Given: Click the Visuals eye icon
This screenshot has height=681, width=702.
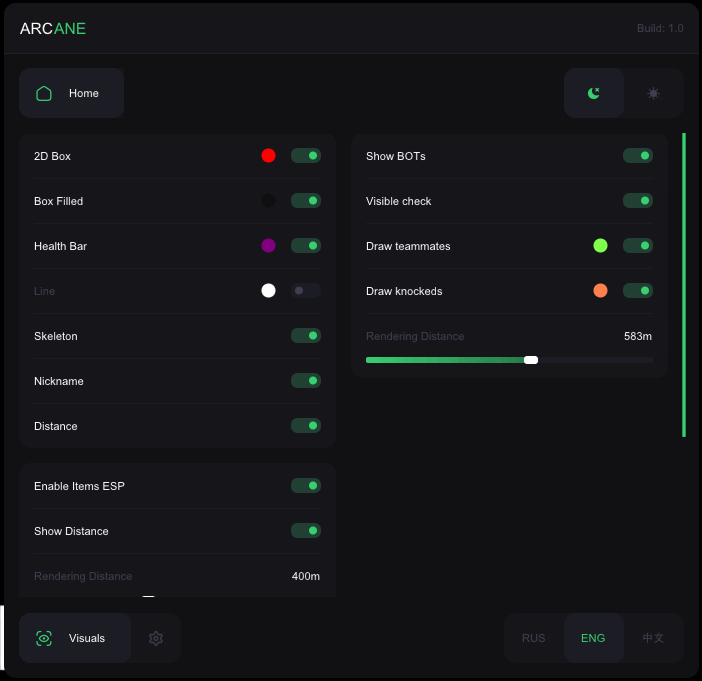Looking at the screenshot, I should coord(44,638).
